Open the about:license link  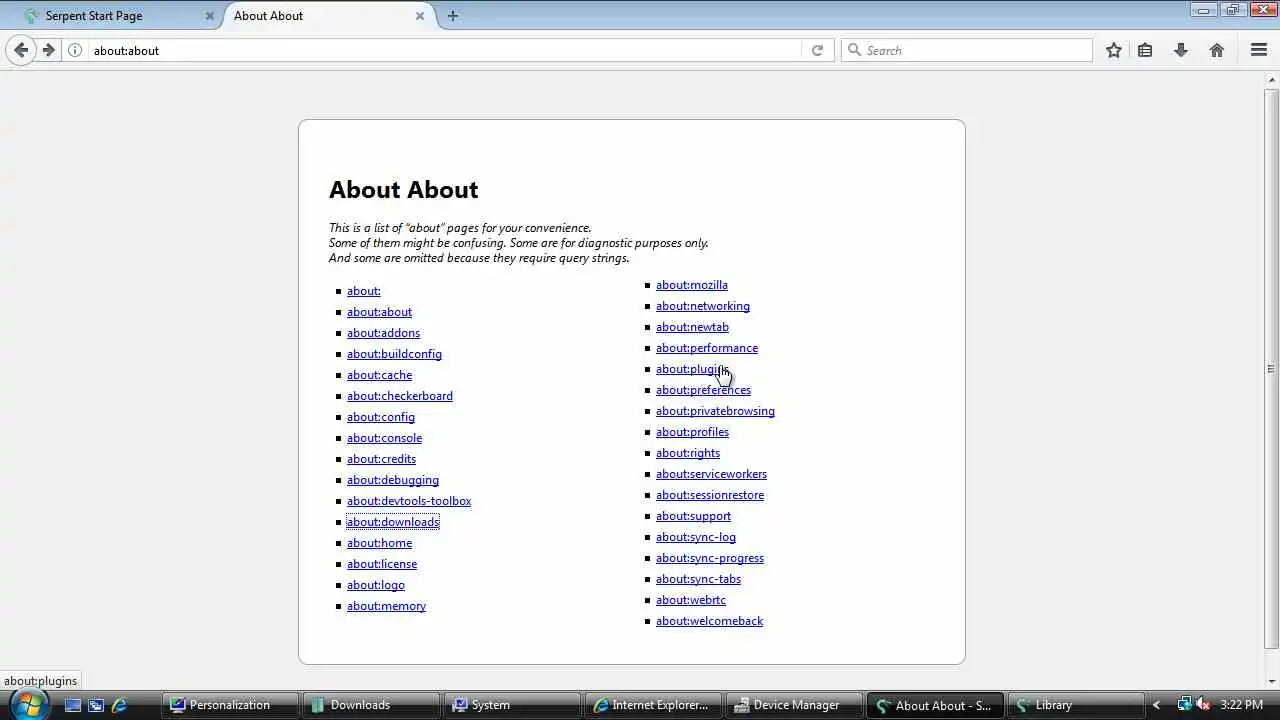(382, 564)
